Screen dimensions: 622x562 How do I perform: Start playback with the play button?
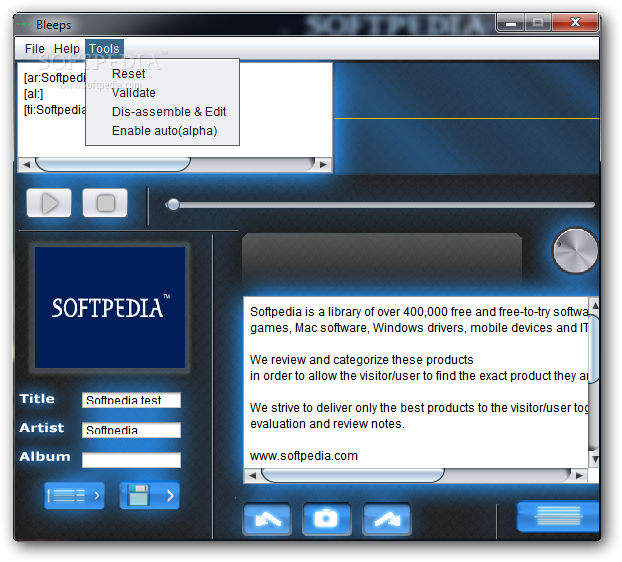[49, 203]
